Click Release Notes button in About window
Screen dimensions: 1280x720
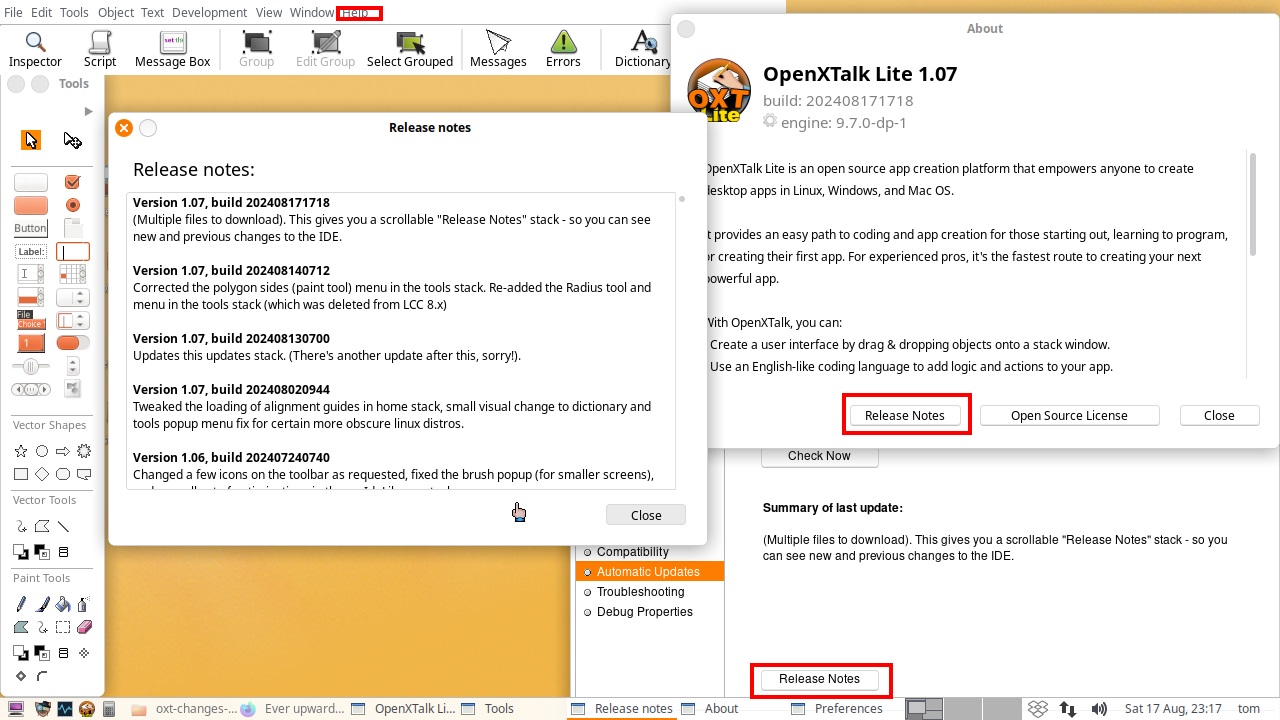point(905,415)
